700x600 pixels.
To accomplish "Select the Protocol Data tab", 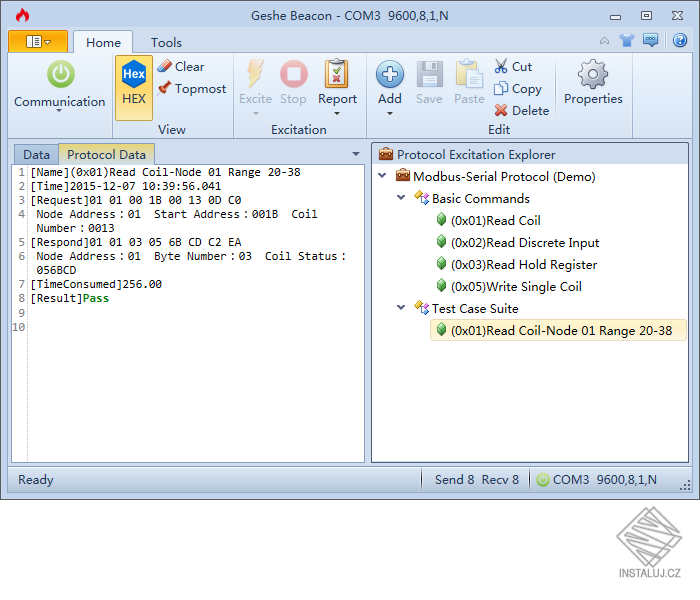I will 106,154.
